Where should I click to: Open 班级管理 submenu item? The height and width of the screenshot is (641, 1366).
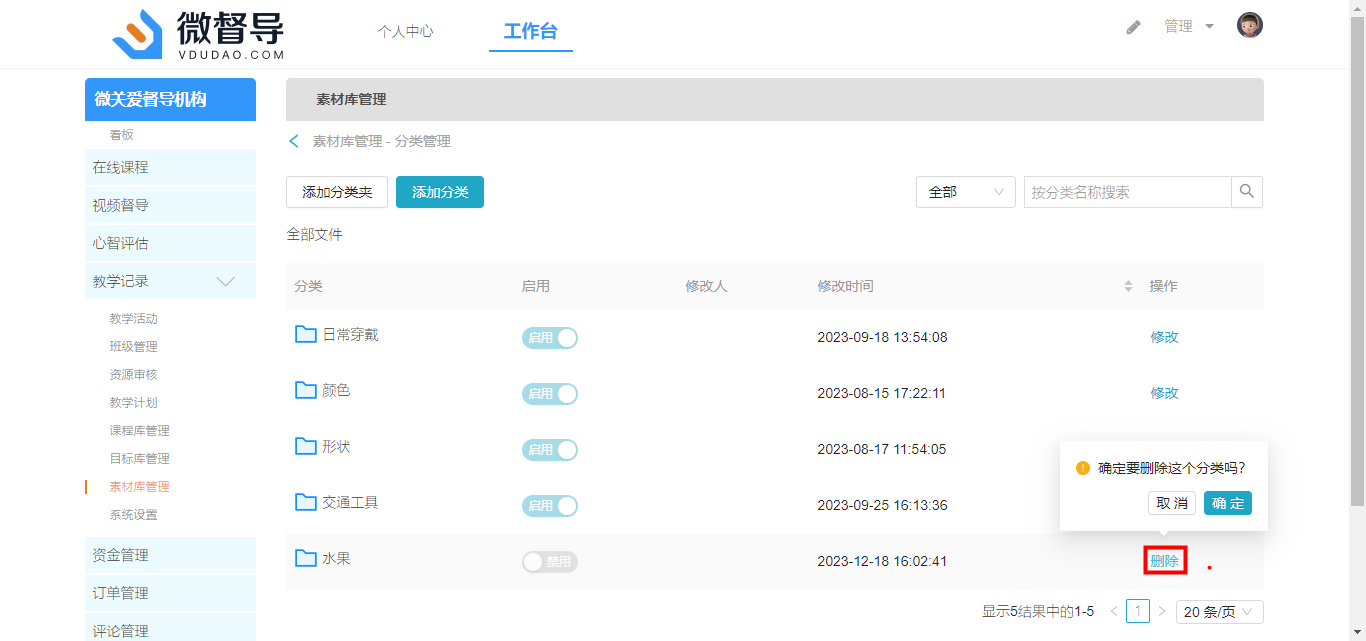(x=134, y=347)
